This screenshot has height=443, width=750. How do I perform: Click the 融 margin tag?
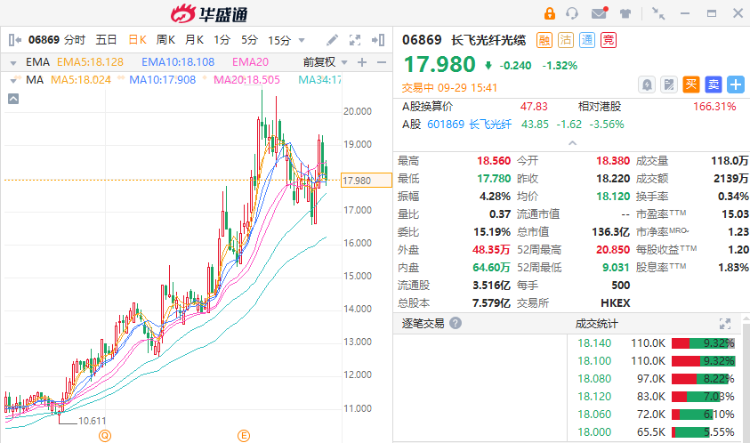point(544,40)
